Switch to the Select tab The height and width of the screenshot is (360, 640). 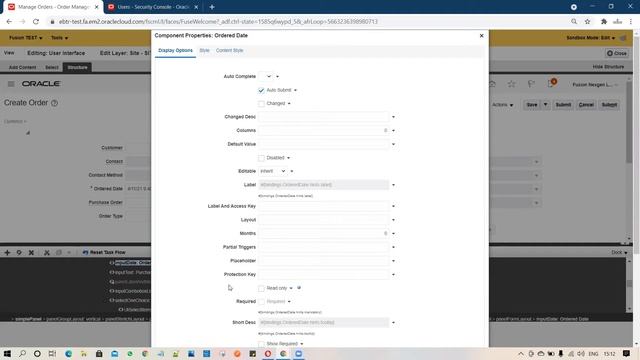(52, 67)
